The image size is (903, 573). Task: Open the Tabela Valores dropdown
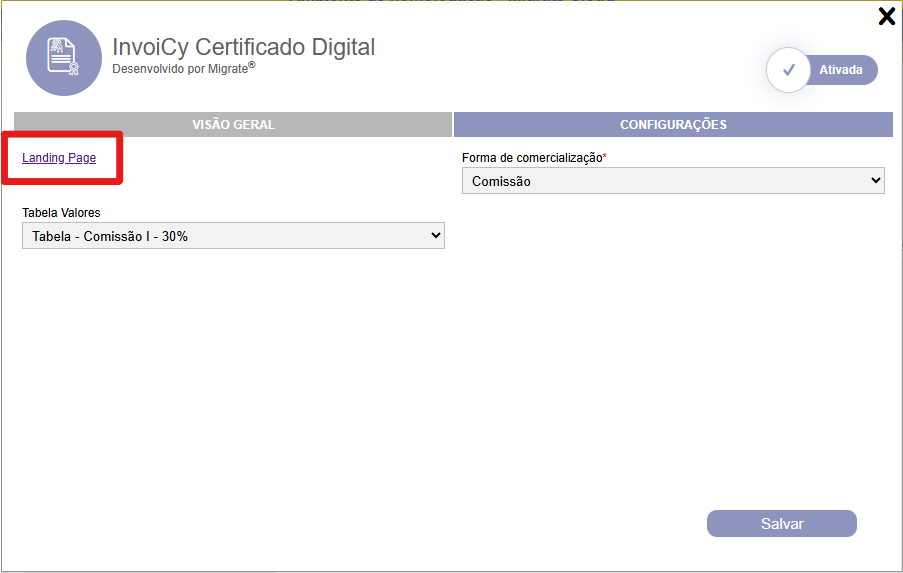pos(232,235)
